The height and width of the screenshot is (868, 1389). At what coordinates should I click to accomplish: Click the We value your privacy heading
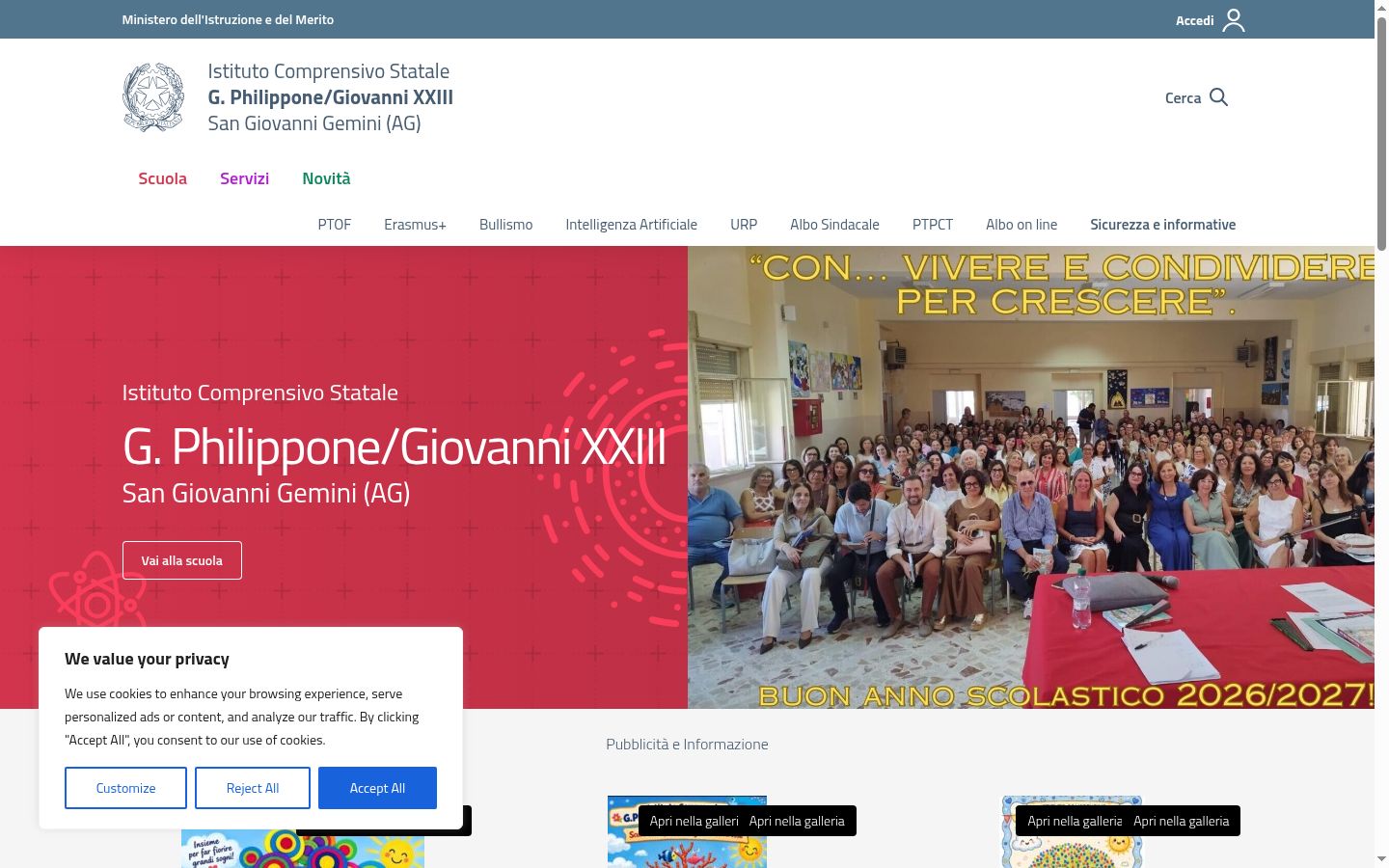pyautogui.click(x=147, y=659)
